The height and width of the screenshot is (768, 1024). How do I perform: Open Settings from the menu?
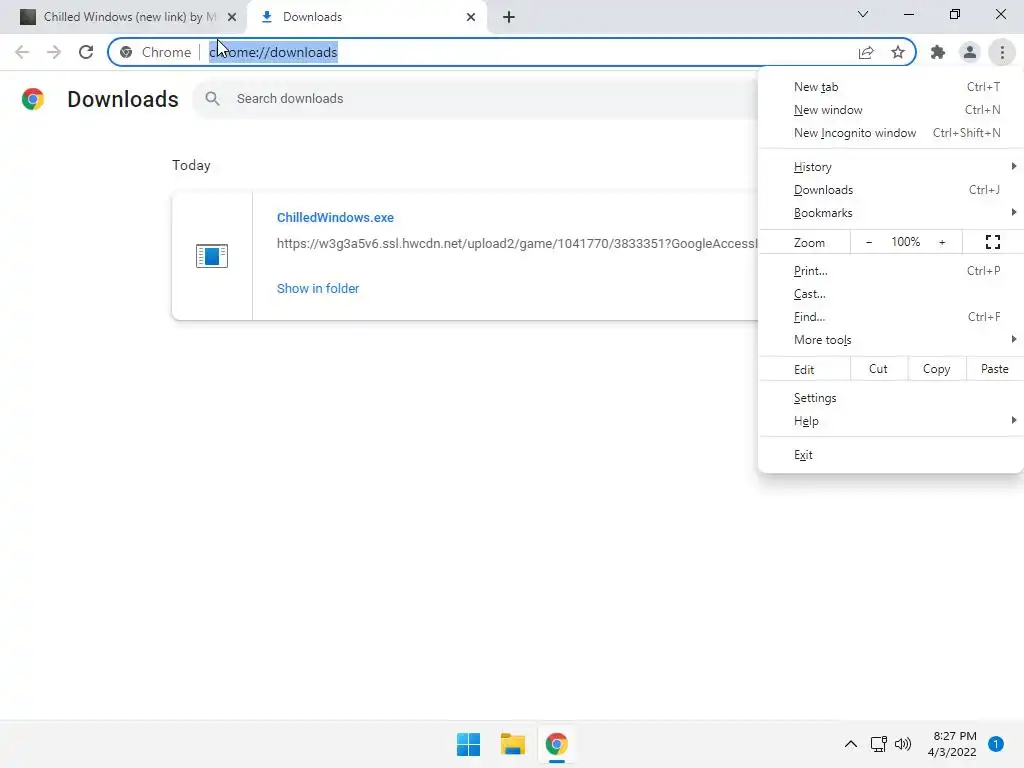(891, 398)
